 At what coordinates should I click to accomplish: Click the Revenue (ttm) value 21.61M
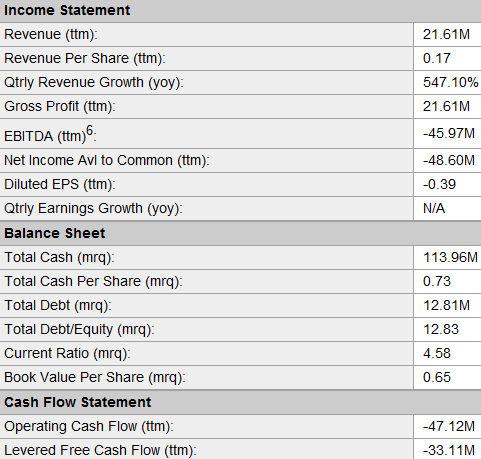pos(446,34)
